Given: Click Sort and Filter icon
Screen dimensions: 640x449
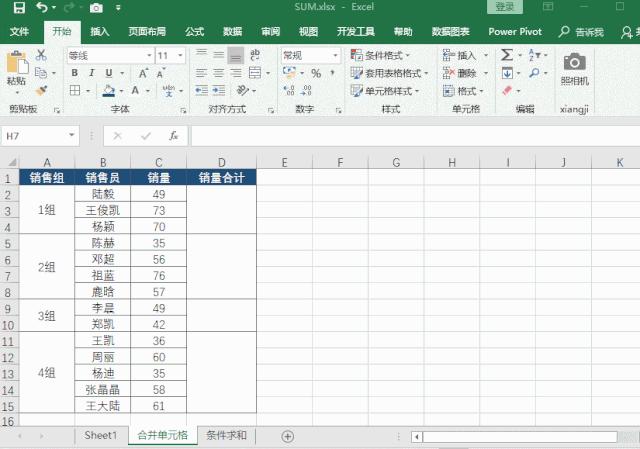Looking at the screenshot, I should [x=534, y=55].
